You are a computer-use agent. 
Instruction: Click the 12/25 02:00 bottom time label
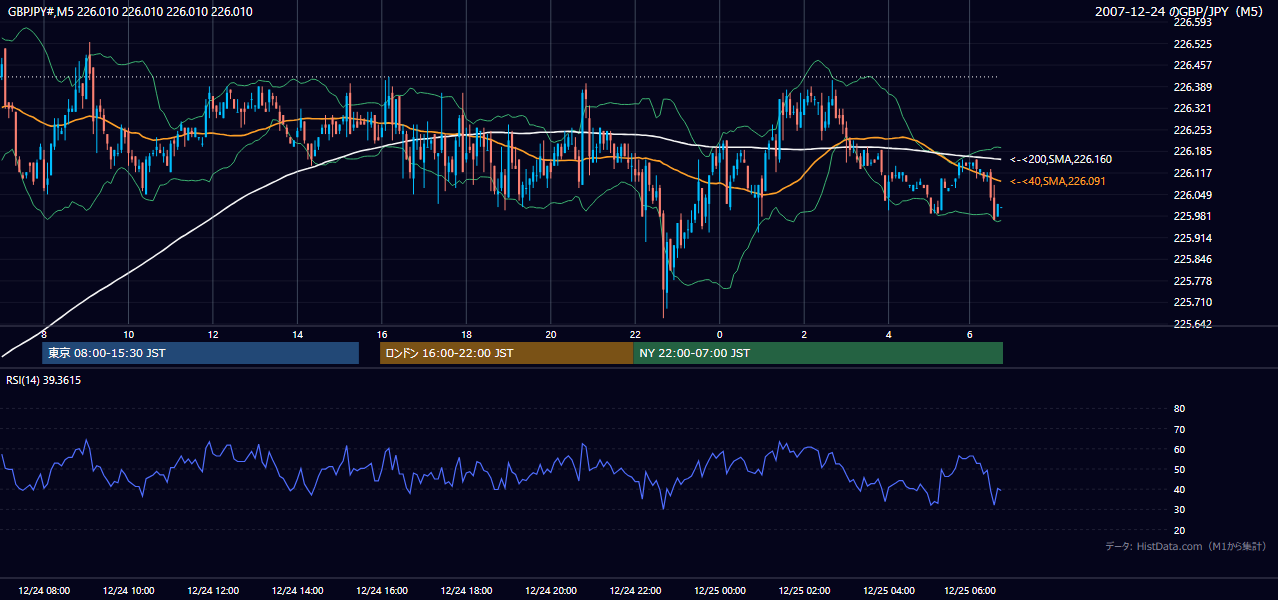click(804, 591)
